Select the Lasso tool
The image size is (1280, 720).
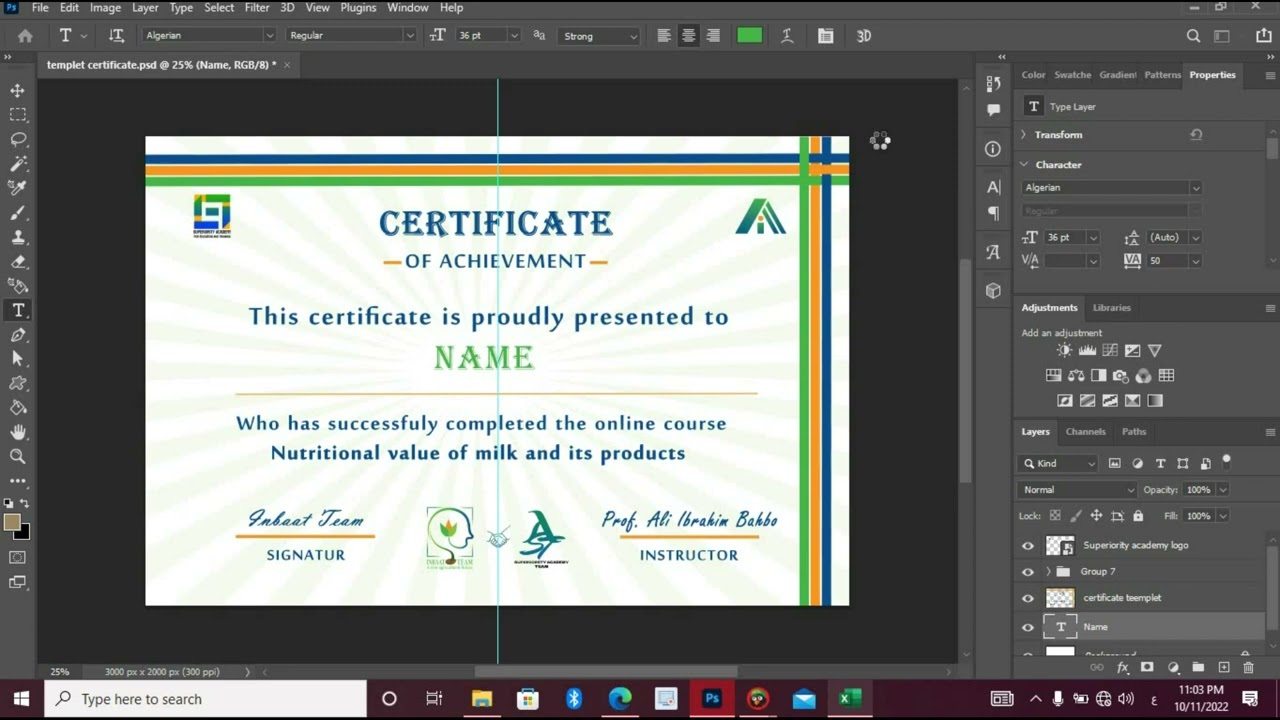(18, 139)
